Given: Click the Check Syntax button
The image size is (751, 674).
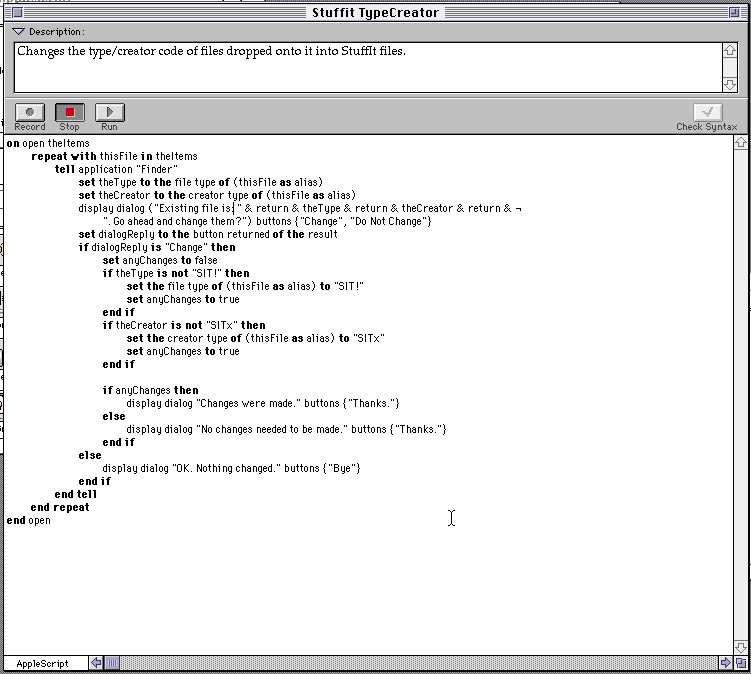Looking at the screenshot, I should pyautogui.click(x=707, y=112).
